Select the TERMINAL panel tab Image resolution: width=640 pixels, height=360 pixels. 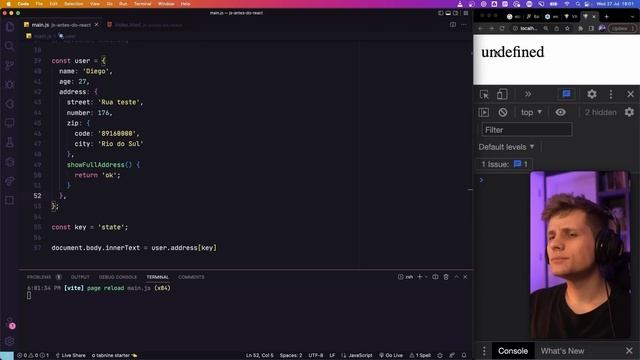(158, 277)
